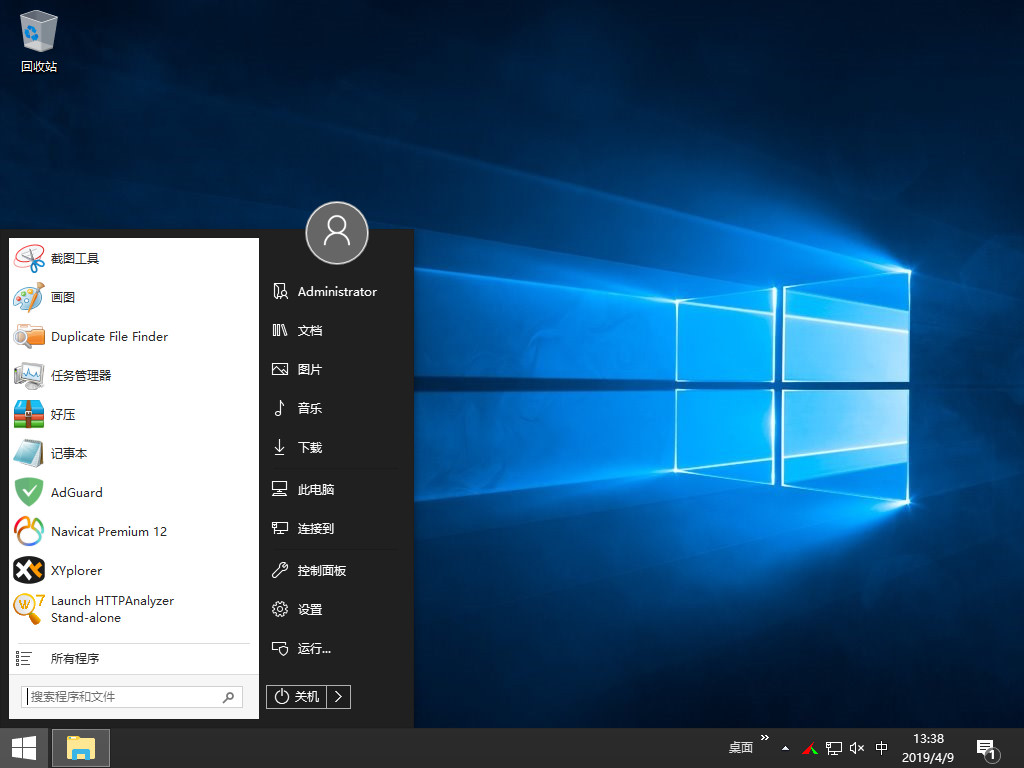Open the 回收站 (Recycle Bin)
The width and height of the screenshot is (1024, 768).
[37, 35]
